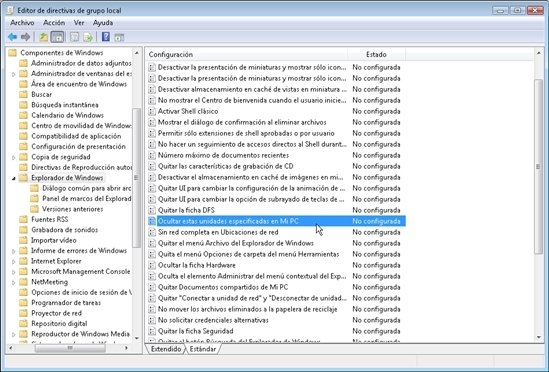Go up one level with the folder toolbar icon
Screen dimensions: 549x372
coord(43,37)
